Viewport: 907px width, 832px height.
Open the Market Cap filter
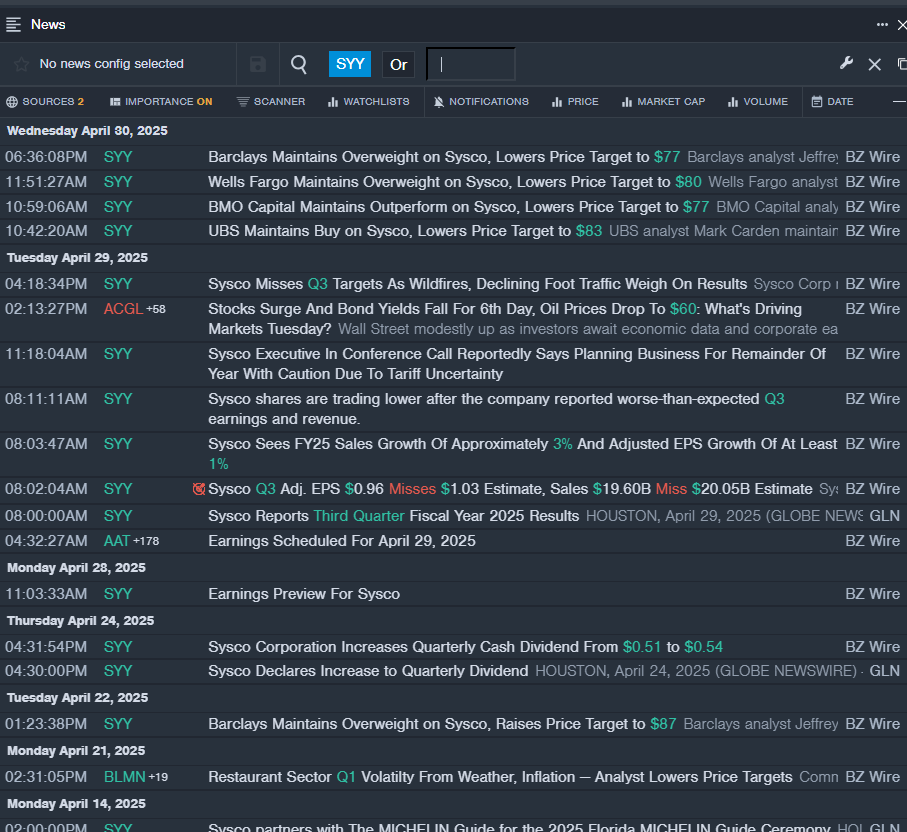coord(663,102)
